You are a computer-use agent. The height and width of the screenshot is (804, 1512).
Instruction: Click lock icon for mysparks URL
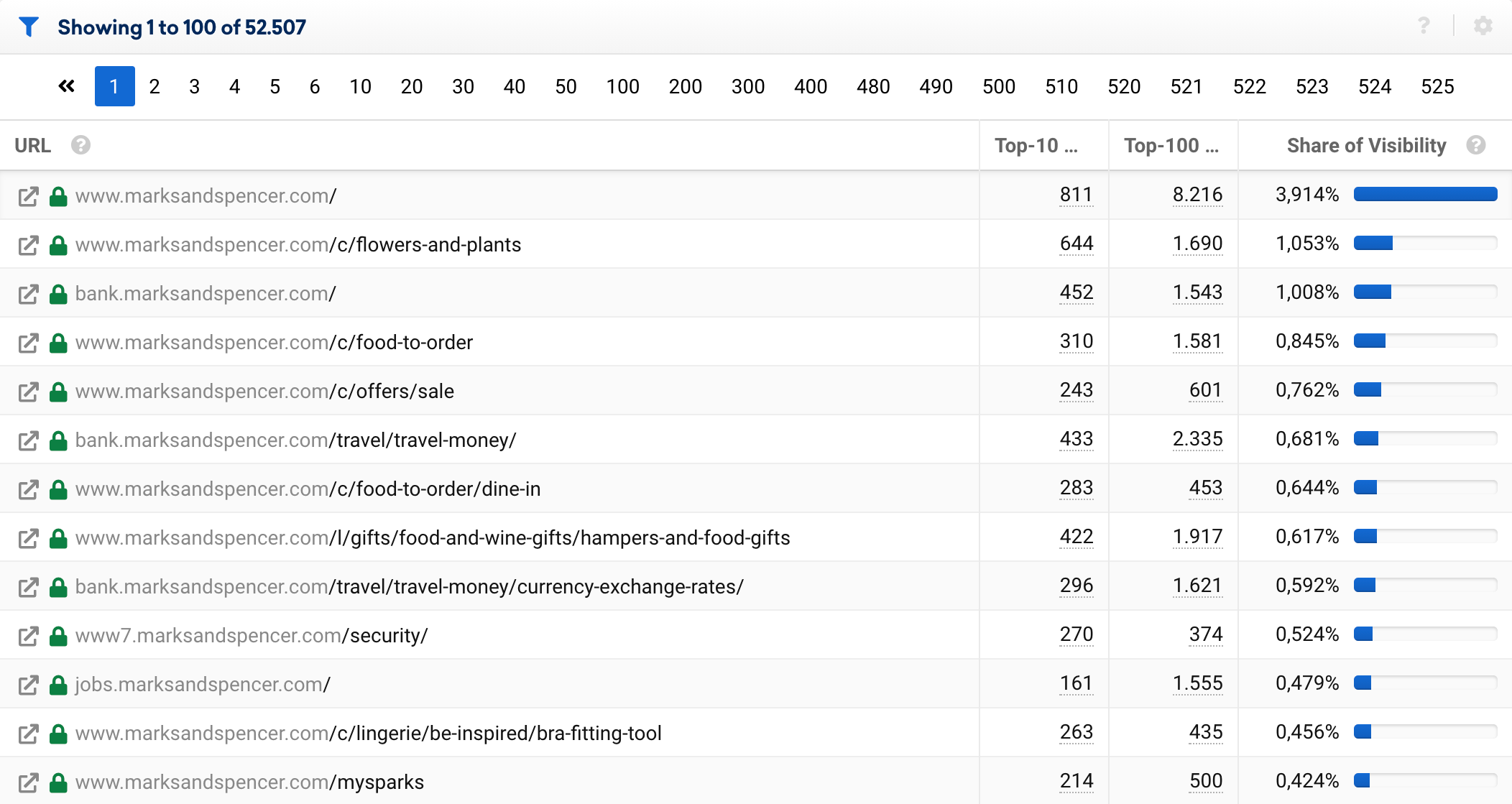pyautogui.click(x=58, y=782)
